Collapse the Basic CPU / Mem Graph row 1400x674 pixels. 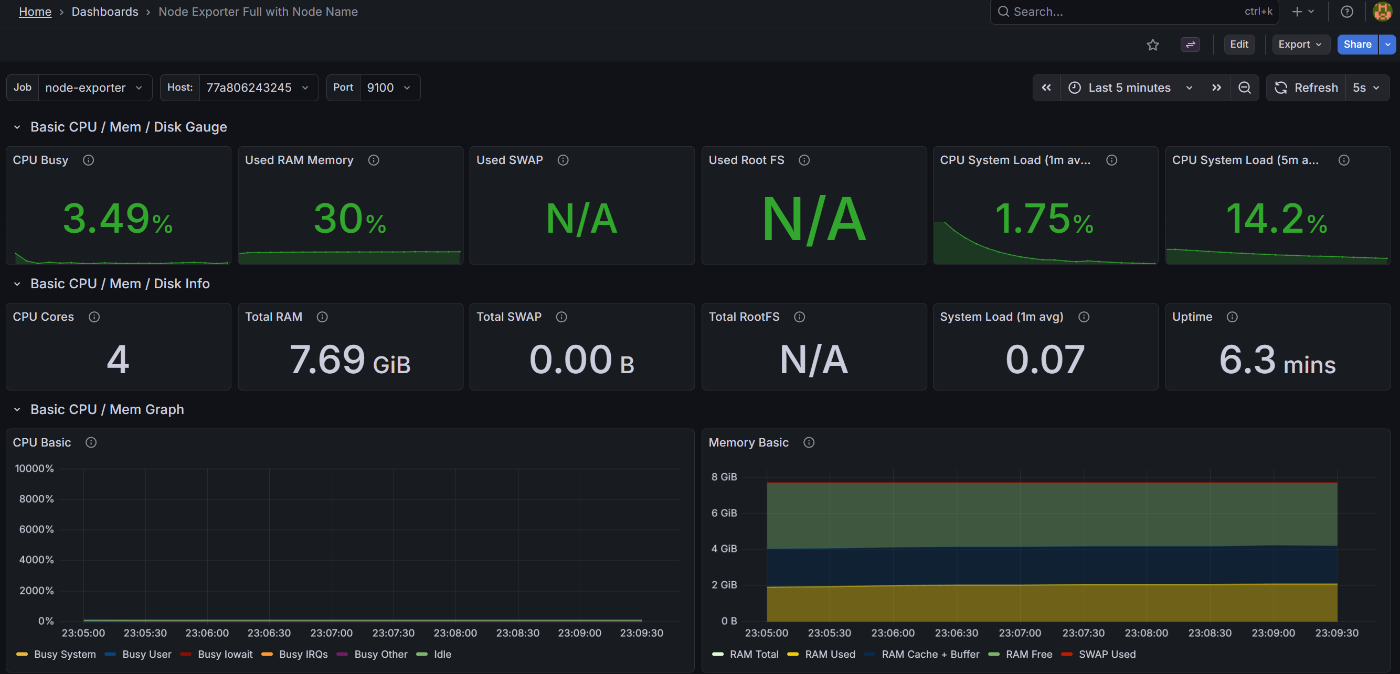[17, 410]
